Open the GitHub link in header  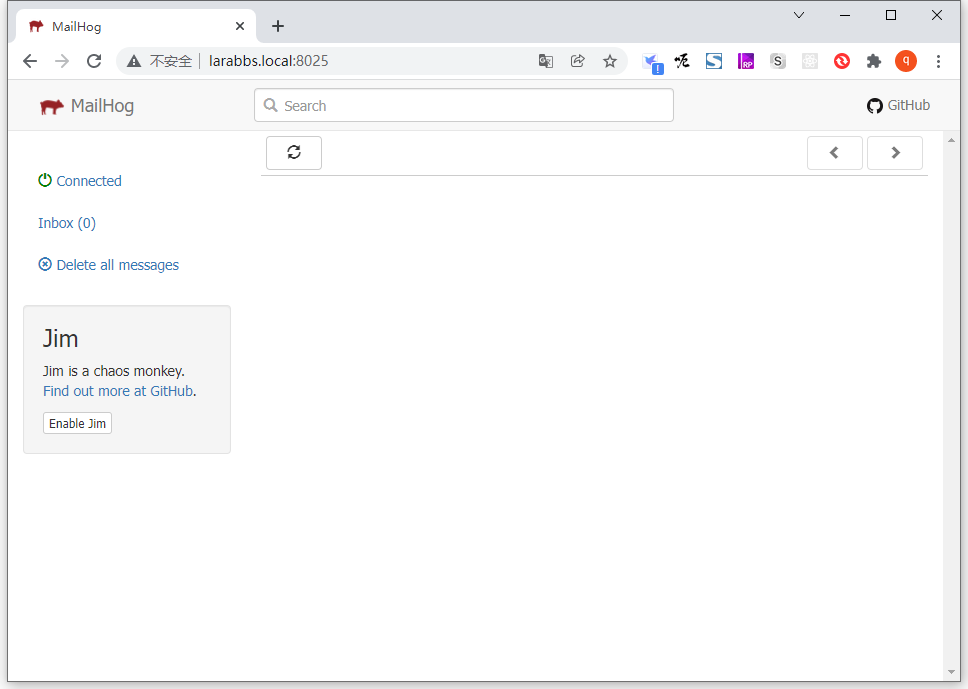tap(898, 106)
